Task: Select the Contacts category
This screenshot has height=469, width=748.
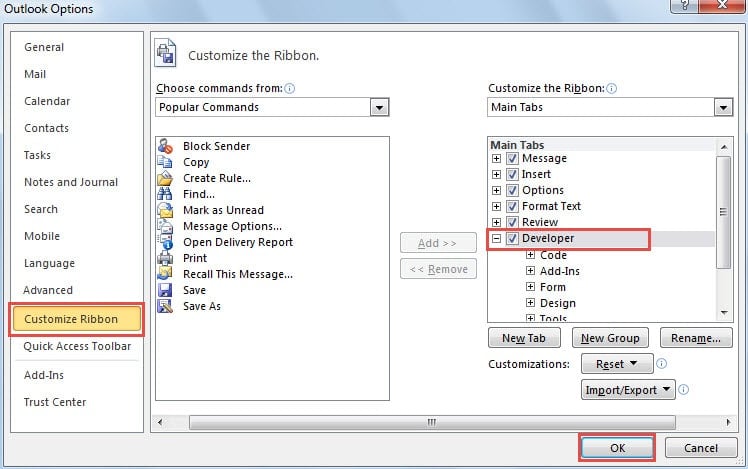Action: tap(46, 128)
